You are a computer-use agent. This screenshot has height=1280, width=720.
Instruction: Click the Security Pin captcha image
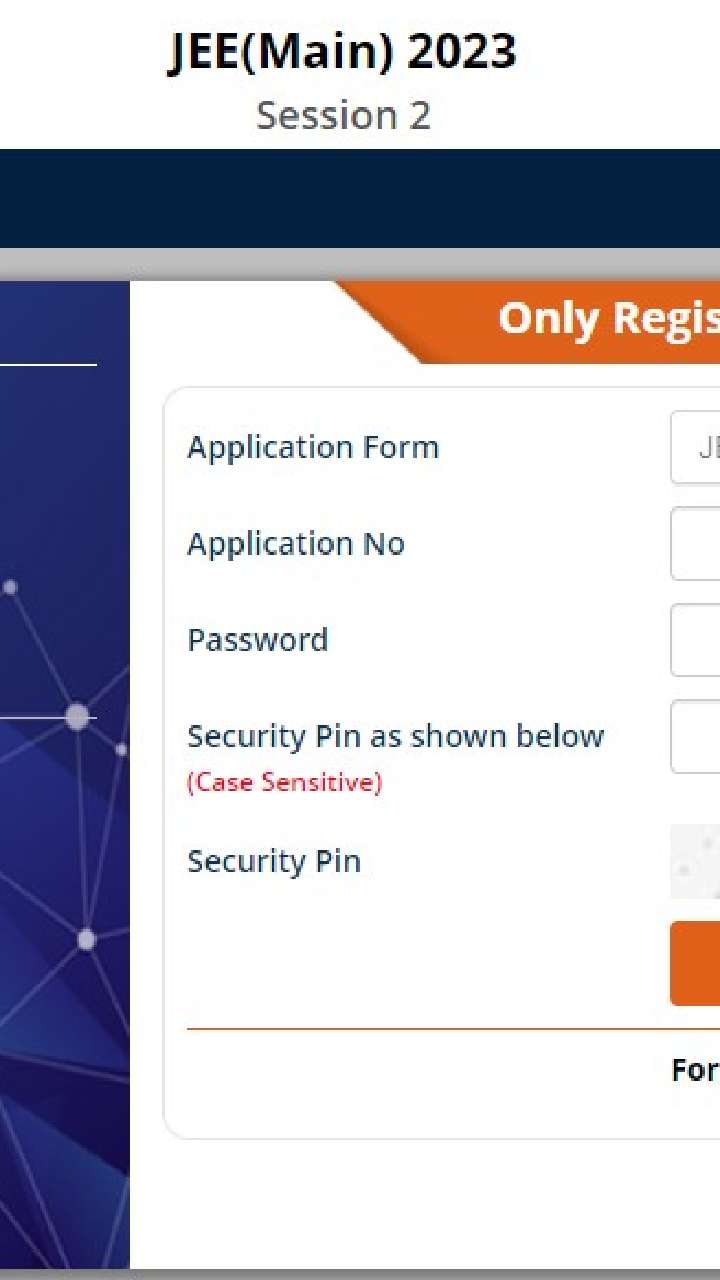pos(696,861)
